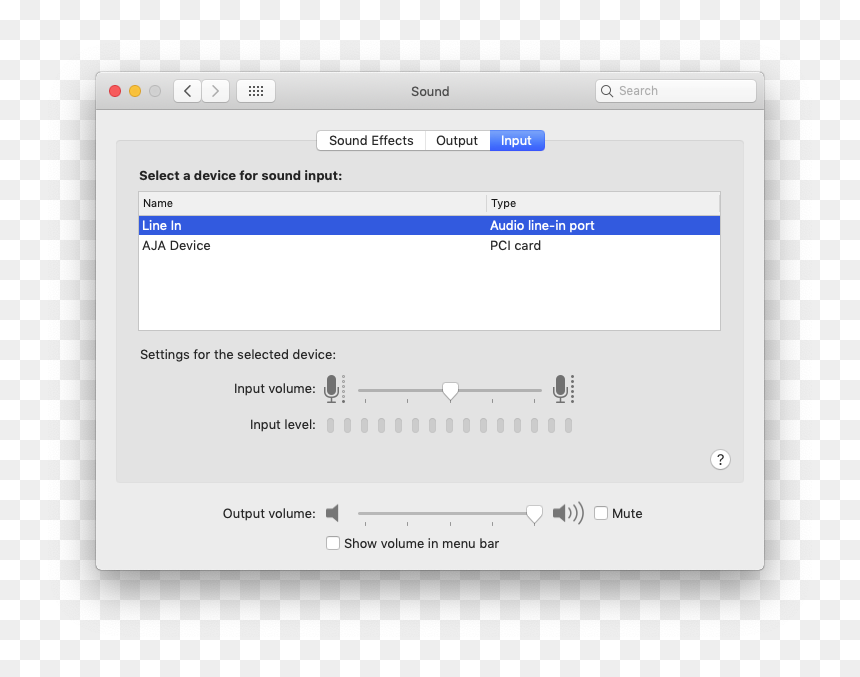860x677 pixels.
Task: Click the Audio line-in port cell
Action: pyautogui.click(x=542, y=225)
